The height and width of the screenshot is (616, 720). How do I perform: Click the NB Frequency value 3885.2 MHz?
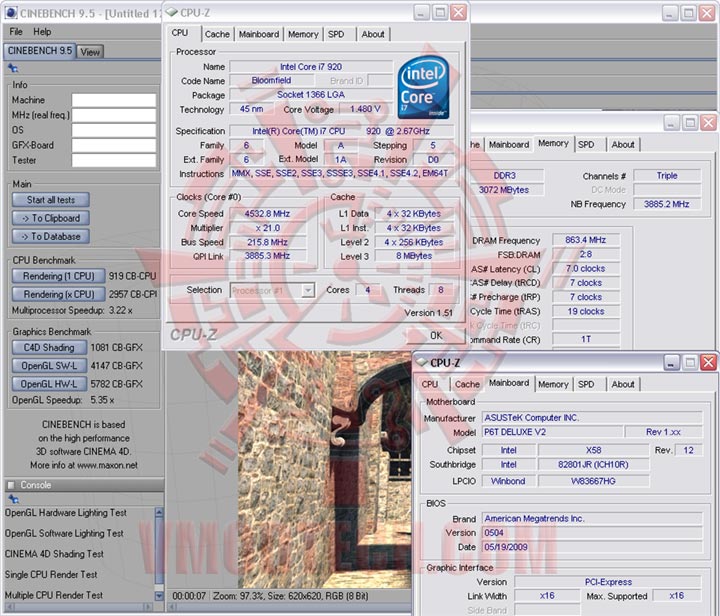click(x=667, y=204)
